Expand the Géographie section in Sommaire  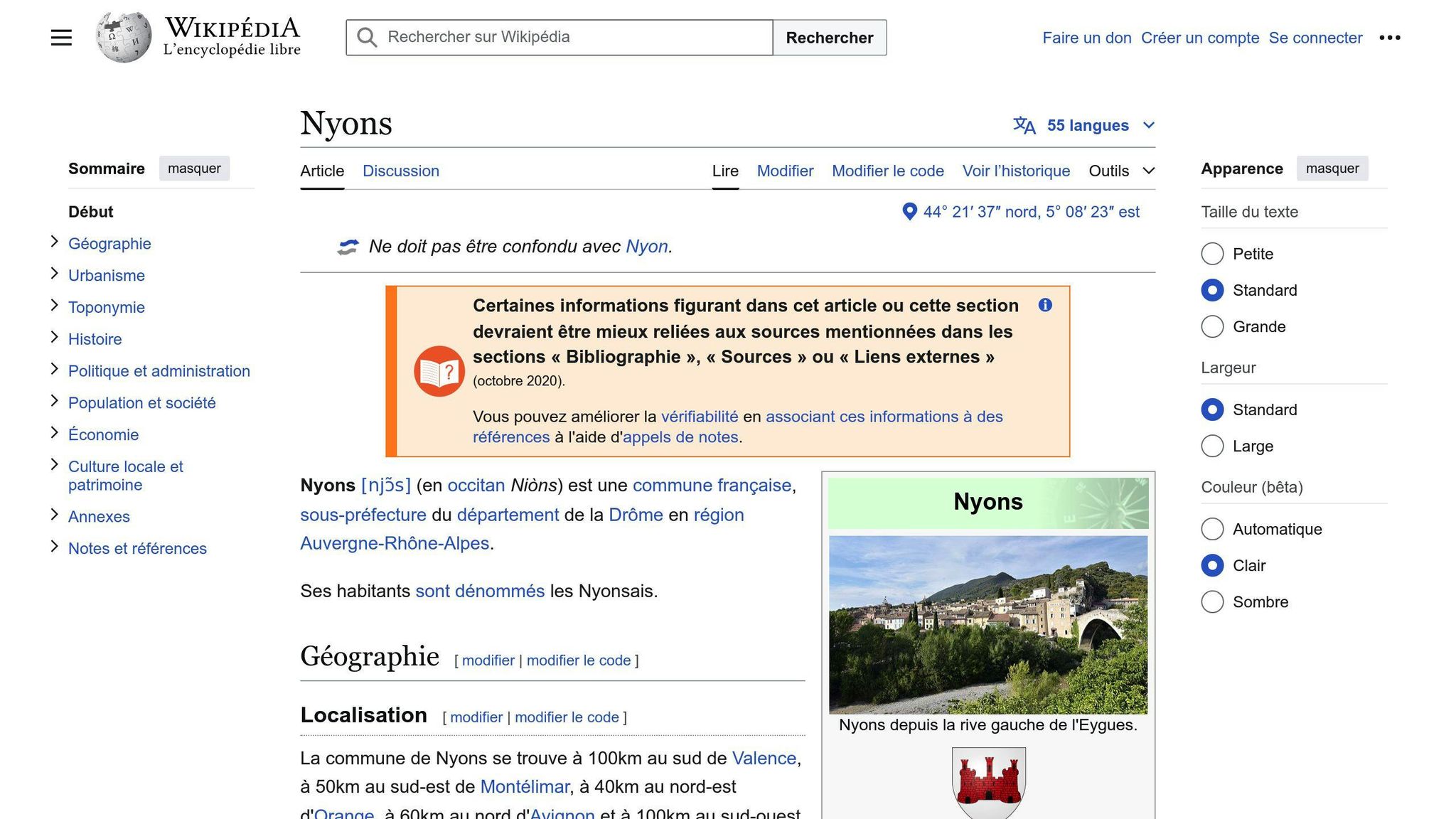point(54,242)
